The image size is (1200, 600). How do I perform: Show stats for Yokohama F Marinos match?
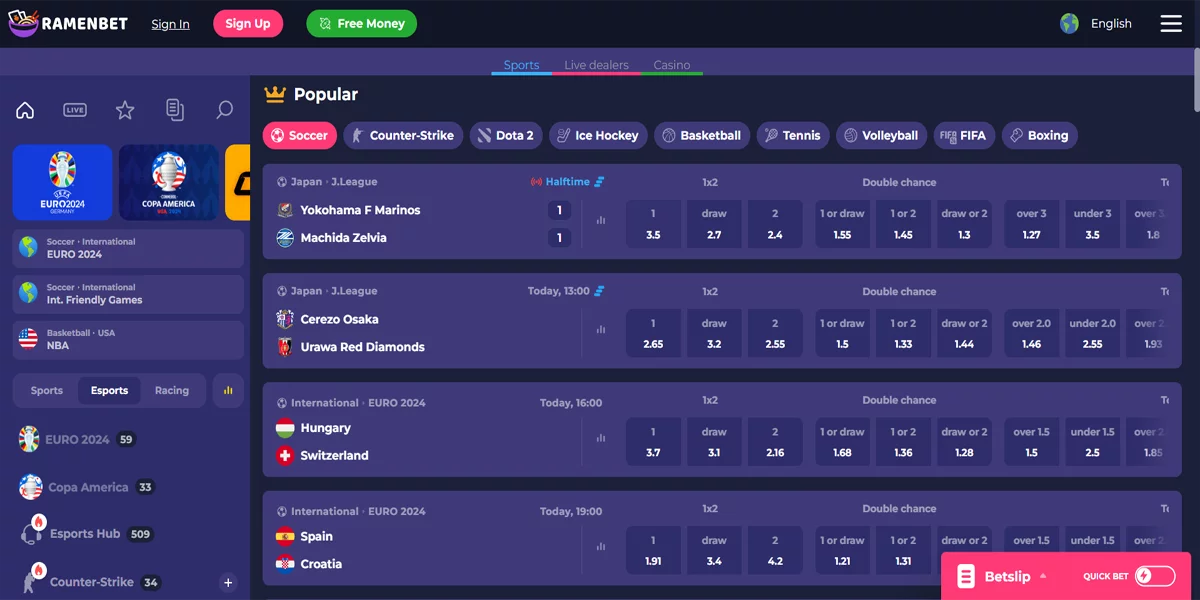(x=601, y=220)
